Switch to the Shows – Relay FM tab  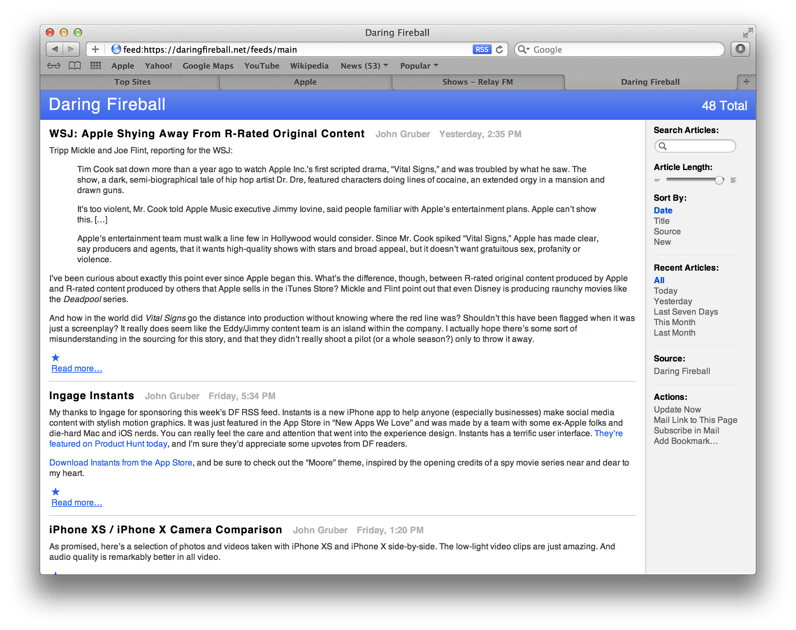pyautogui.click(x=478, y=82)
